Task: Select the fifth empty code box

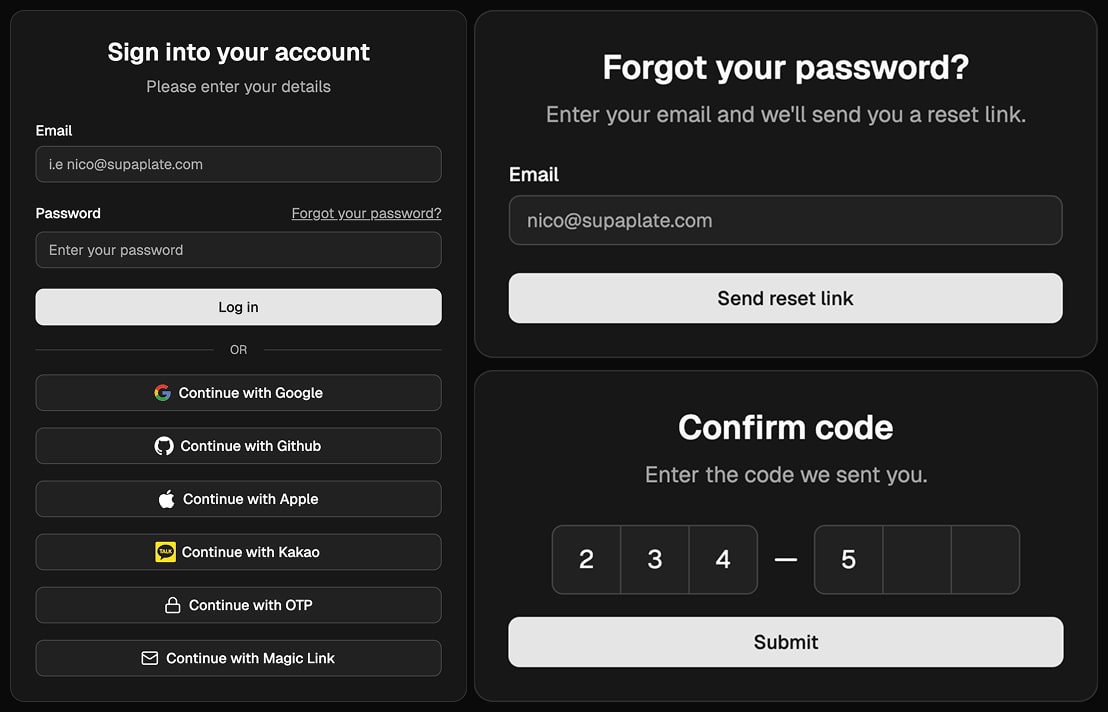Action: pos(917,559)
